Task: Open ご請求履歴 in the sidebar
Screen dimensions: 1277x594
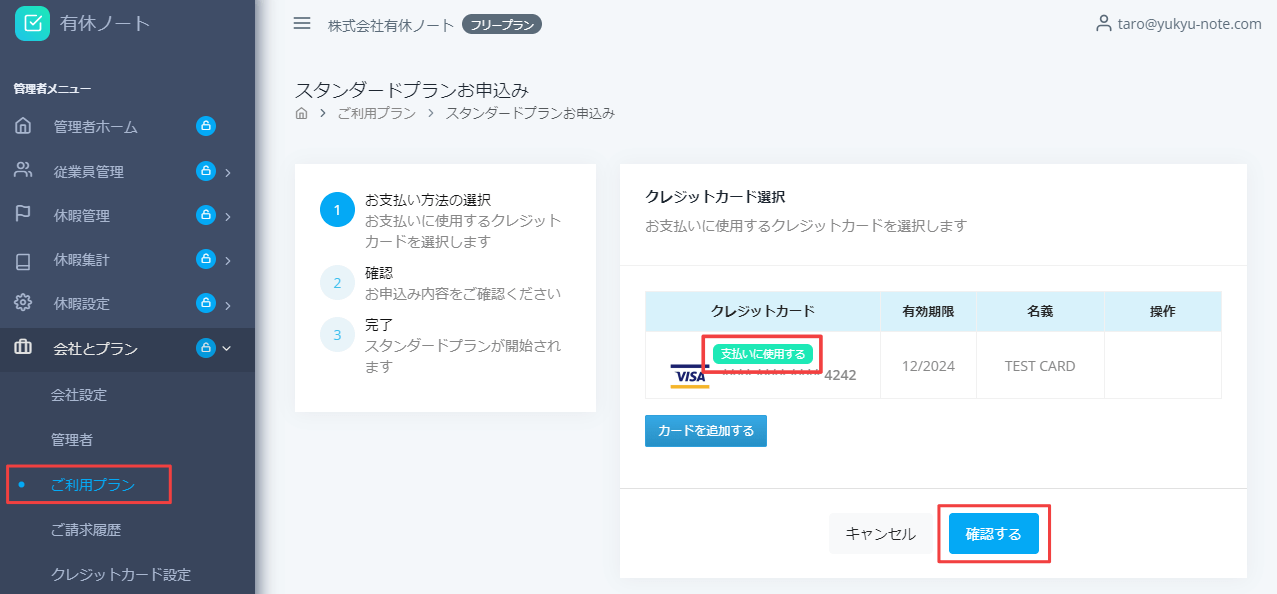Action: point(86,529)
